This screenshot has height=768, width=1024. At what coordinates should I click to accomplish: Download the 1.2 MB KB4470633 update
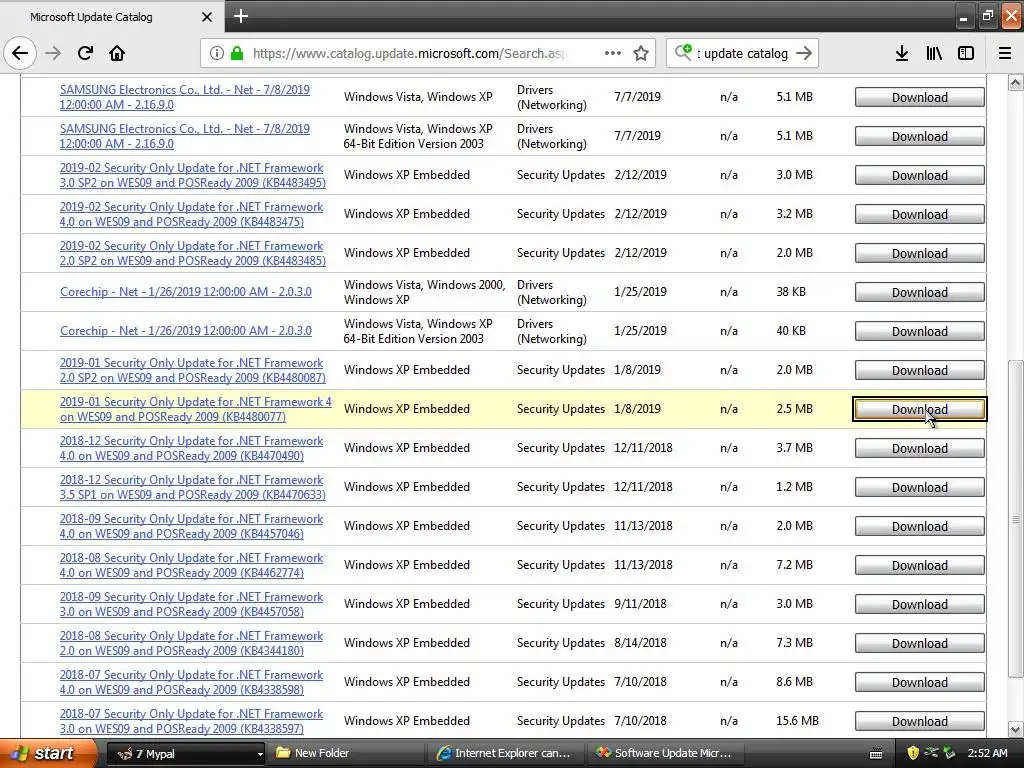click(x=920, y=488)
